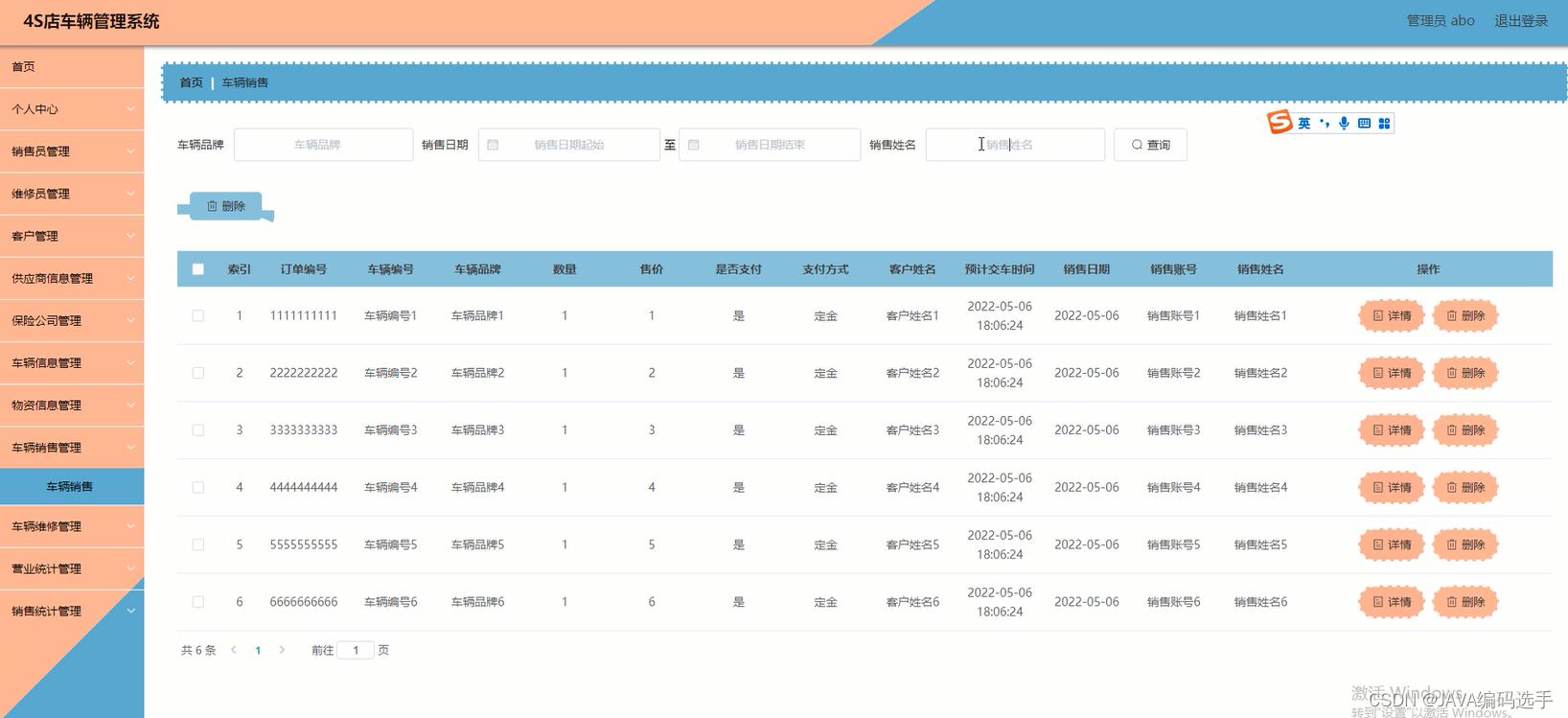Delete the row with order 3333333333

pyautogui.click(x=1465, y=430)
